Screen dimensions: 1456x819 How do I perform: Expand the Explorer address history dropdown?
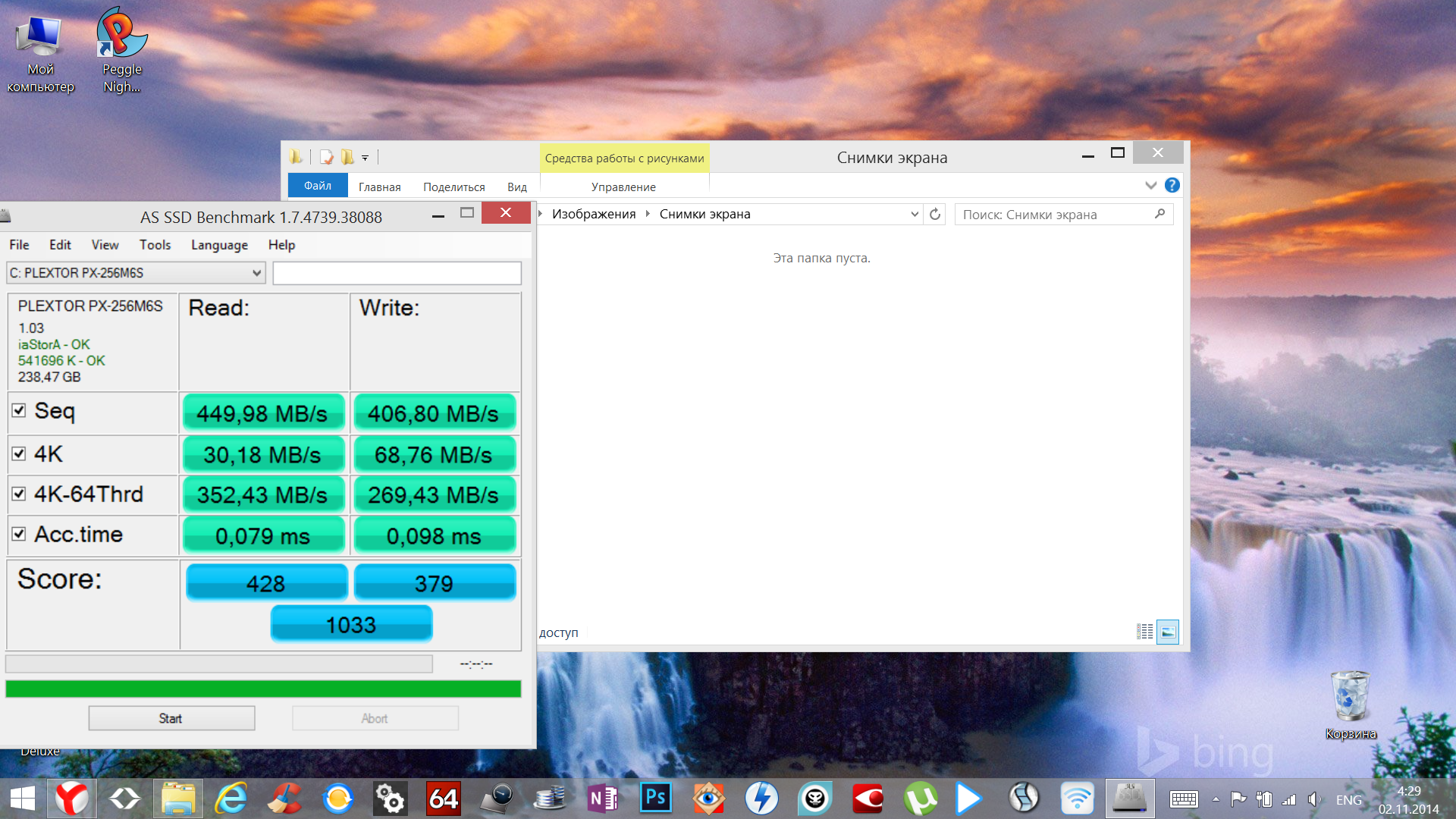pos(915,215)
